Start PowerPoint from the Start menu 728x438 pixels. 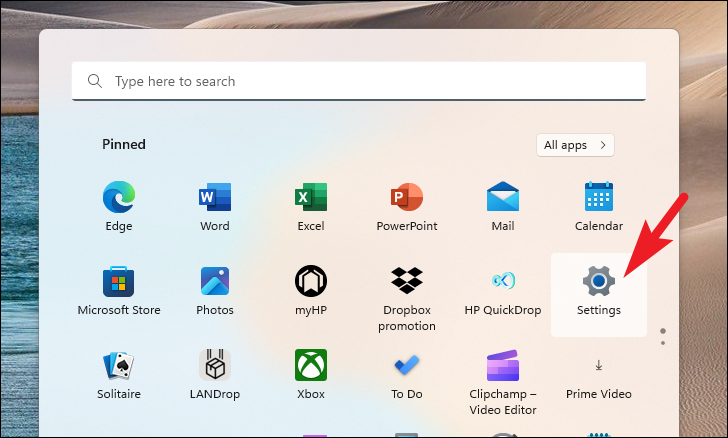click(407, 206)
